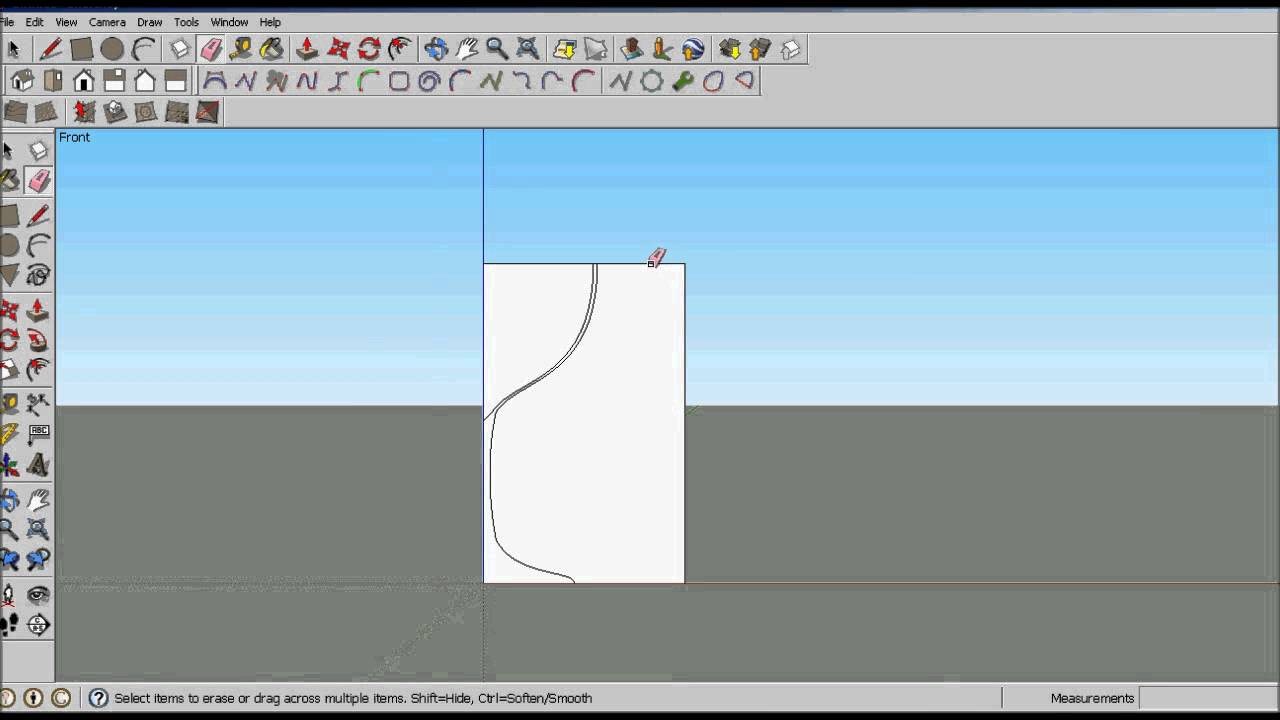Click the Measurements input box

point(1206,698)
